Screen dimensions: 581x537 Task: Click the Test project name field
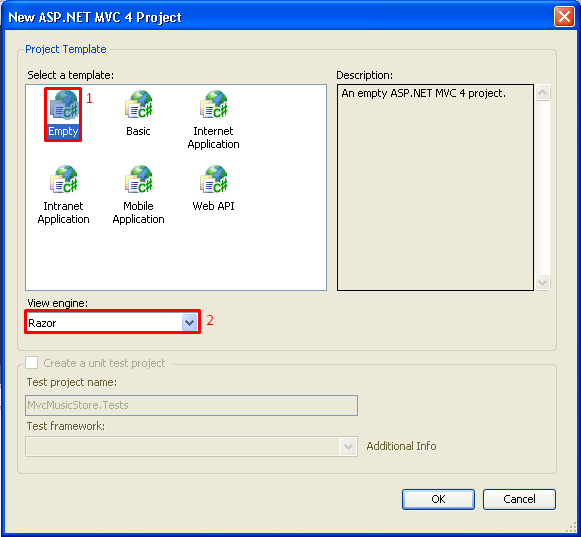(x=192, y=405)
